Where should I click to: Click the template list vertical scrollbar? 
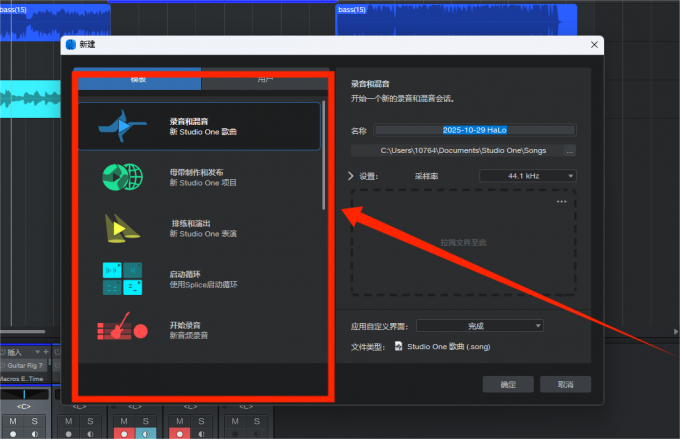click(324, 156)
